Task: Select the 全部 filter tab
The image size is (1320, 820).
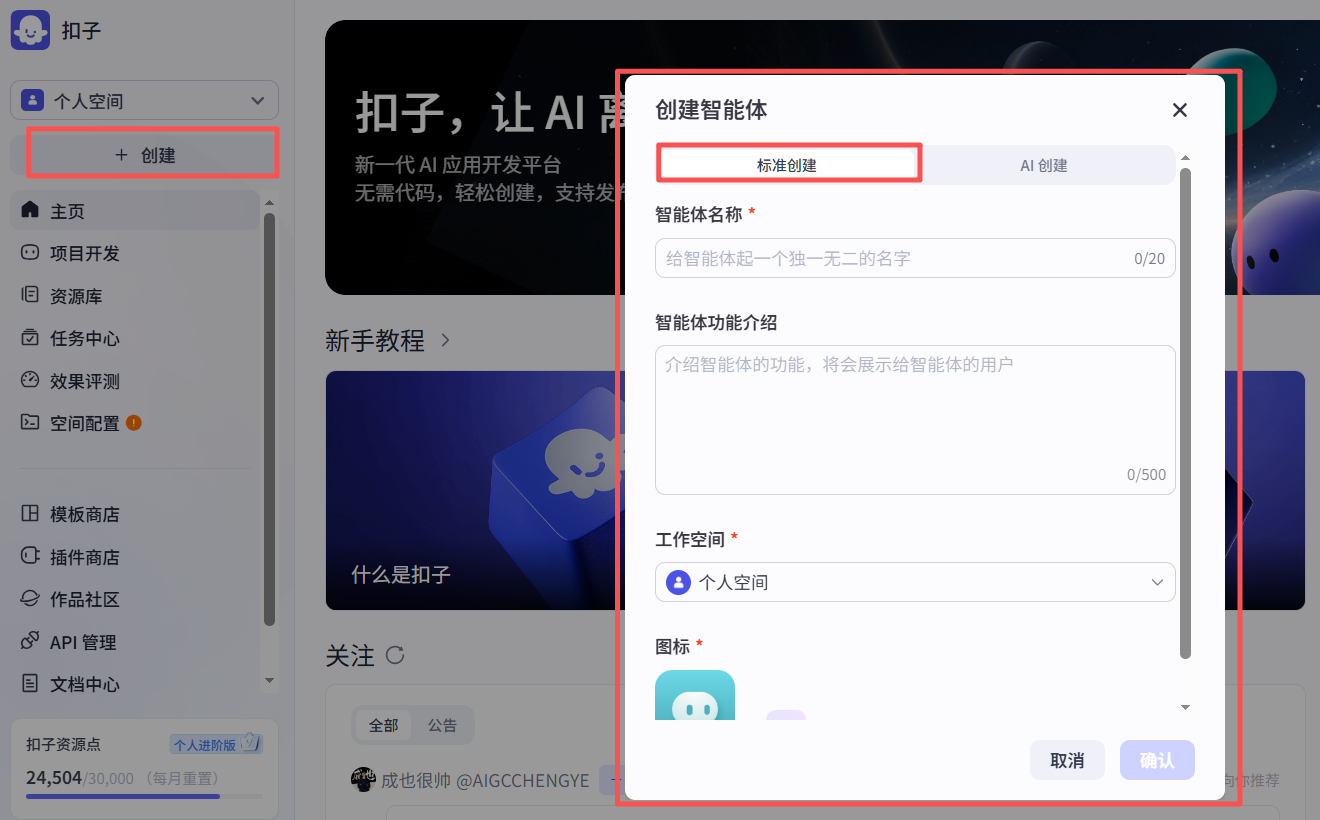Action: [x=383, y=725]
